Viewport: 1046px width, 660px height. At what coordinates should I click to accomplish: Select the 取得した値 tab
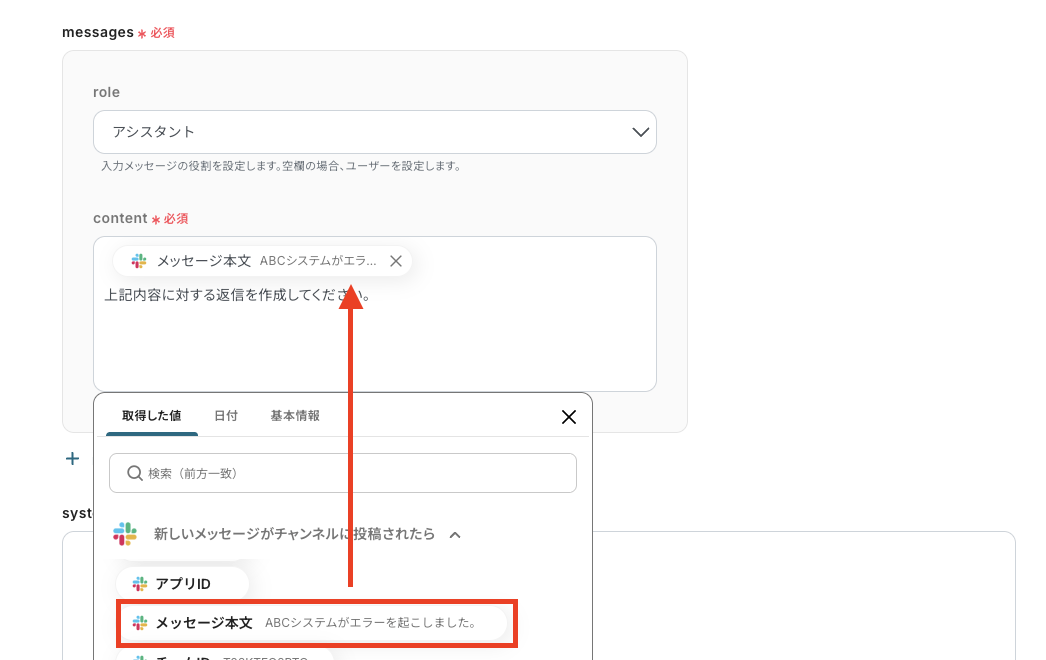151,414
